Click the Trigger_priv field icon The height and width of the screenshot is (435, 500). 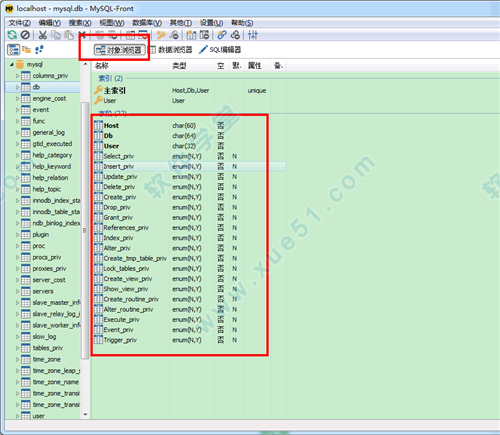[98, 340]
